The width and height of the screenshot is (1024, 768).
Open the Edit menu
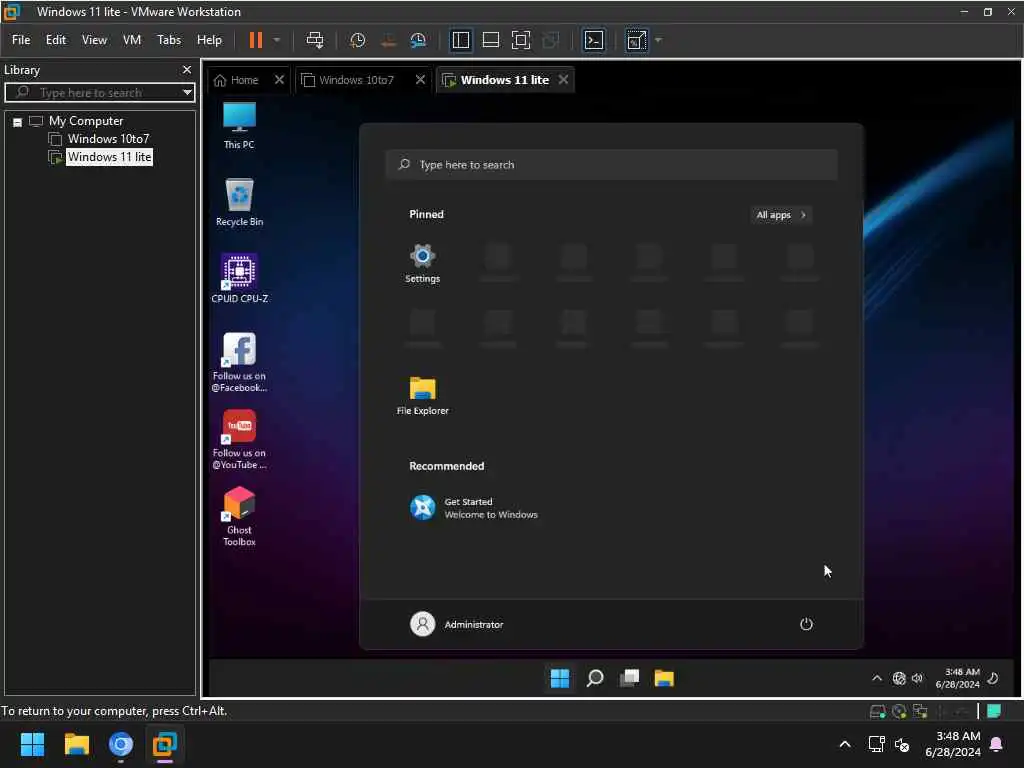click(x=56, y=40)
